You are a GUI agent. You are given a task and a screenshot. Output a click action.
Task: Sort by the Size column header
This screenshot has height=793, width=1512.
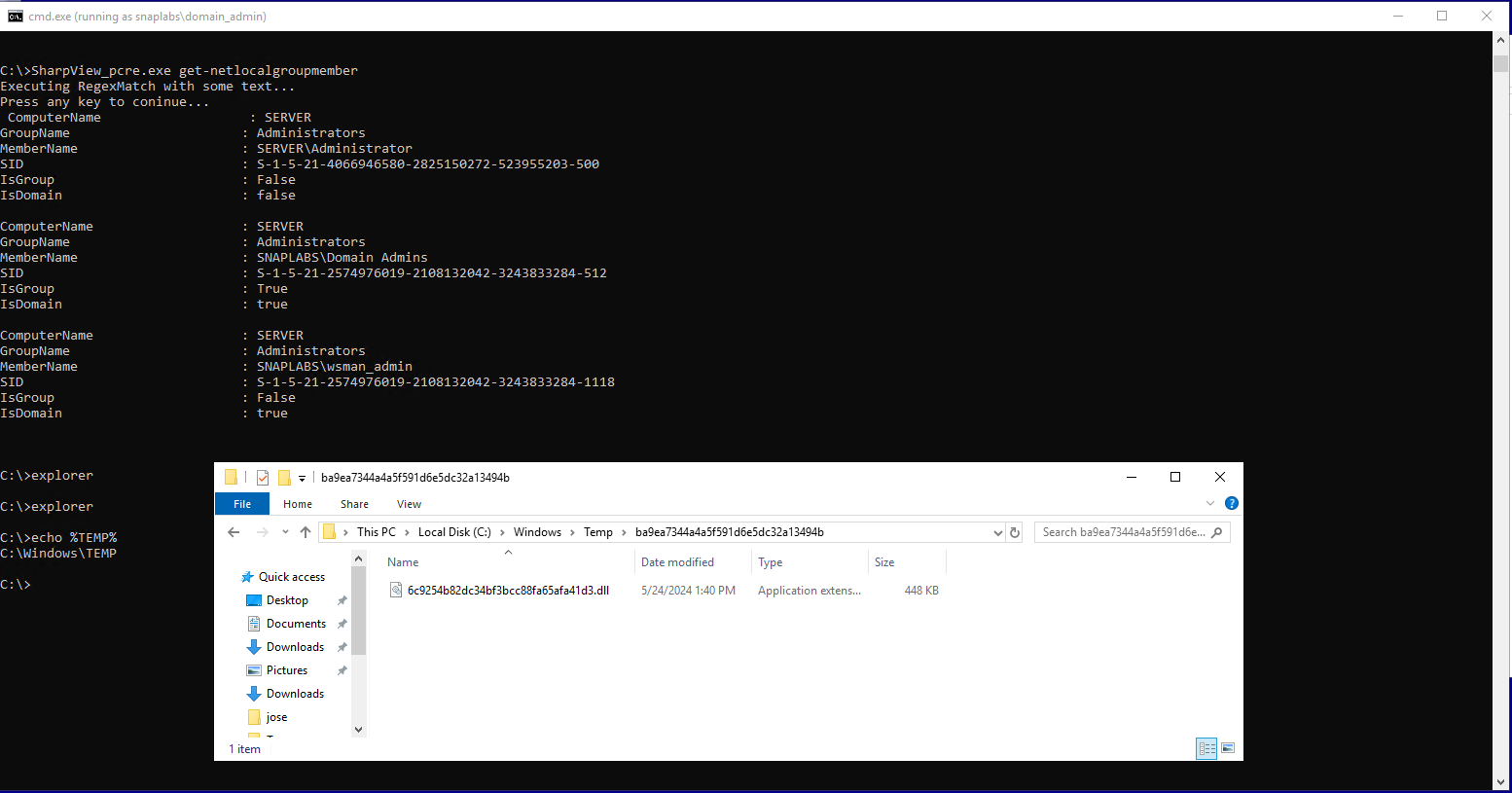point(884,562)
